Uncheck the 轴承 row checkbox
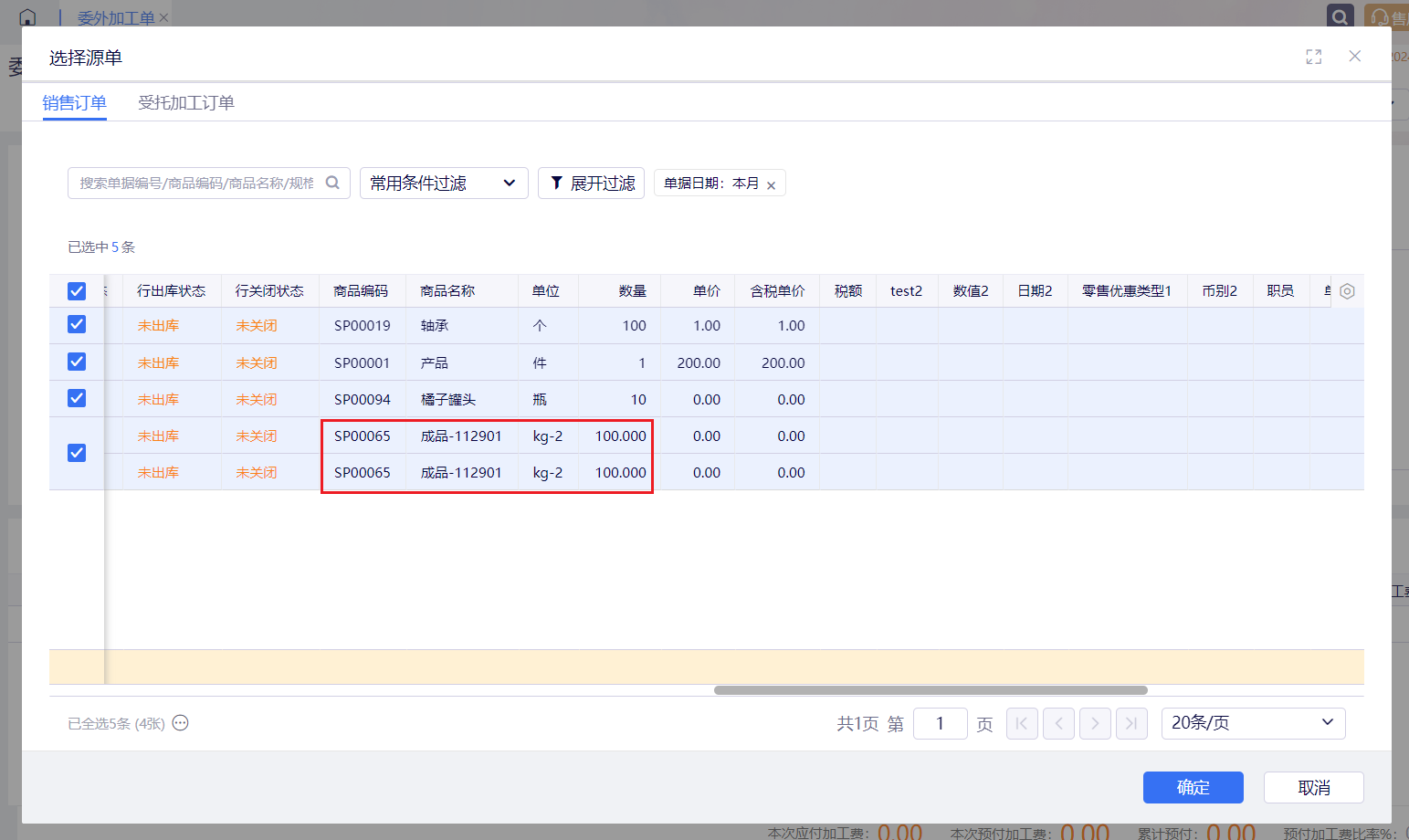This screenshot has width=1409, height=840. click(x=77, y=324)
